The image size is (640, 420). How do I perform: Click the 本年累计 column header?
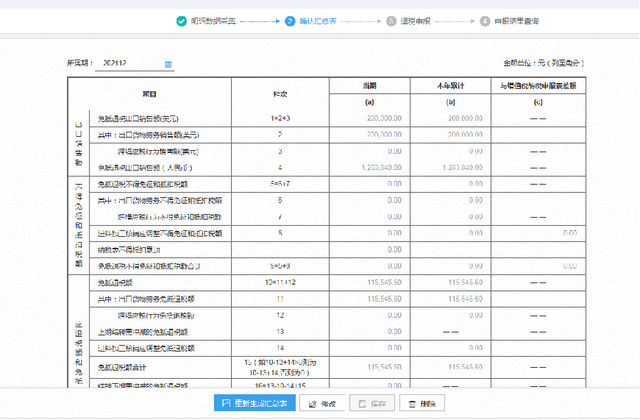451,86
